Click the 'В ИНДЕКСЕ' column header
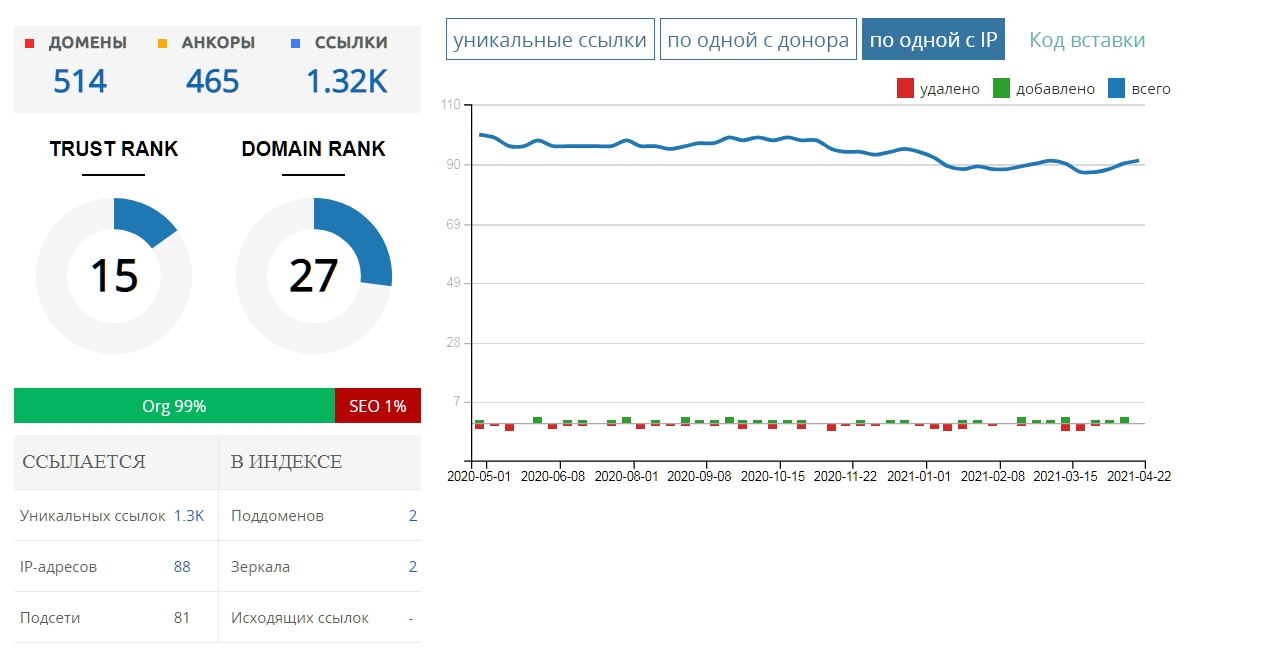The height and width of the screenshot is (669, 1281). click(x=286, y=462)
